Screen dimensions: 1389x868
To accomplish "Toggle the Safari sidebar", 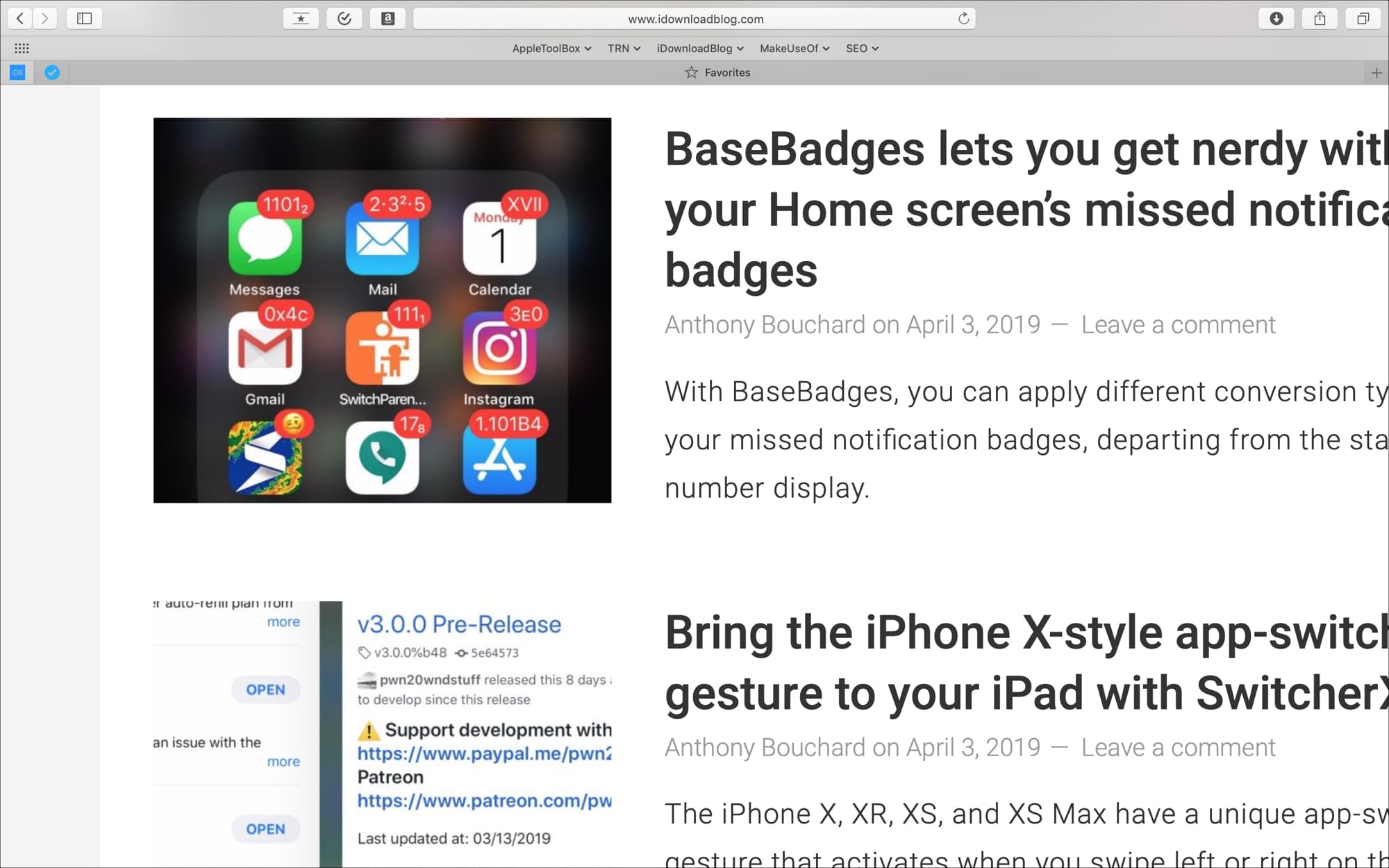I will [x=84, y=19].
